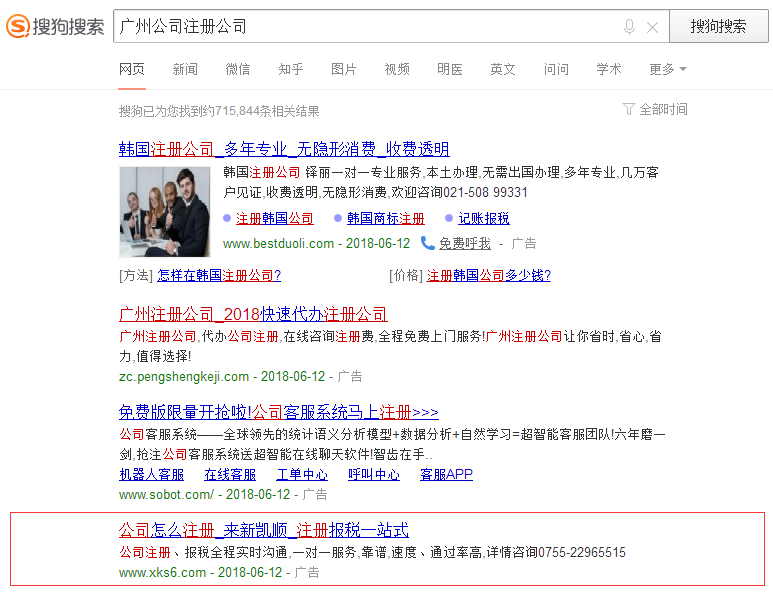Open the 微信 search tab
This screenshot has height=592, width=773.
click(238, 69)
